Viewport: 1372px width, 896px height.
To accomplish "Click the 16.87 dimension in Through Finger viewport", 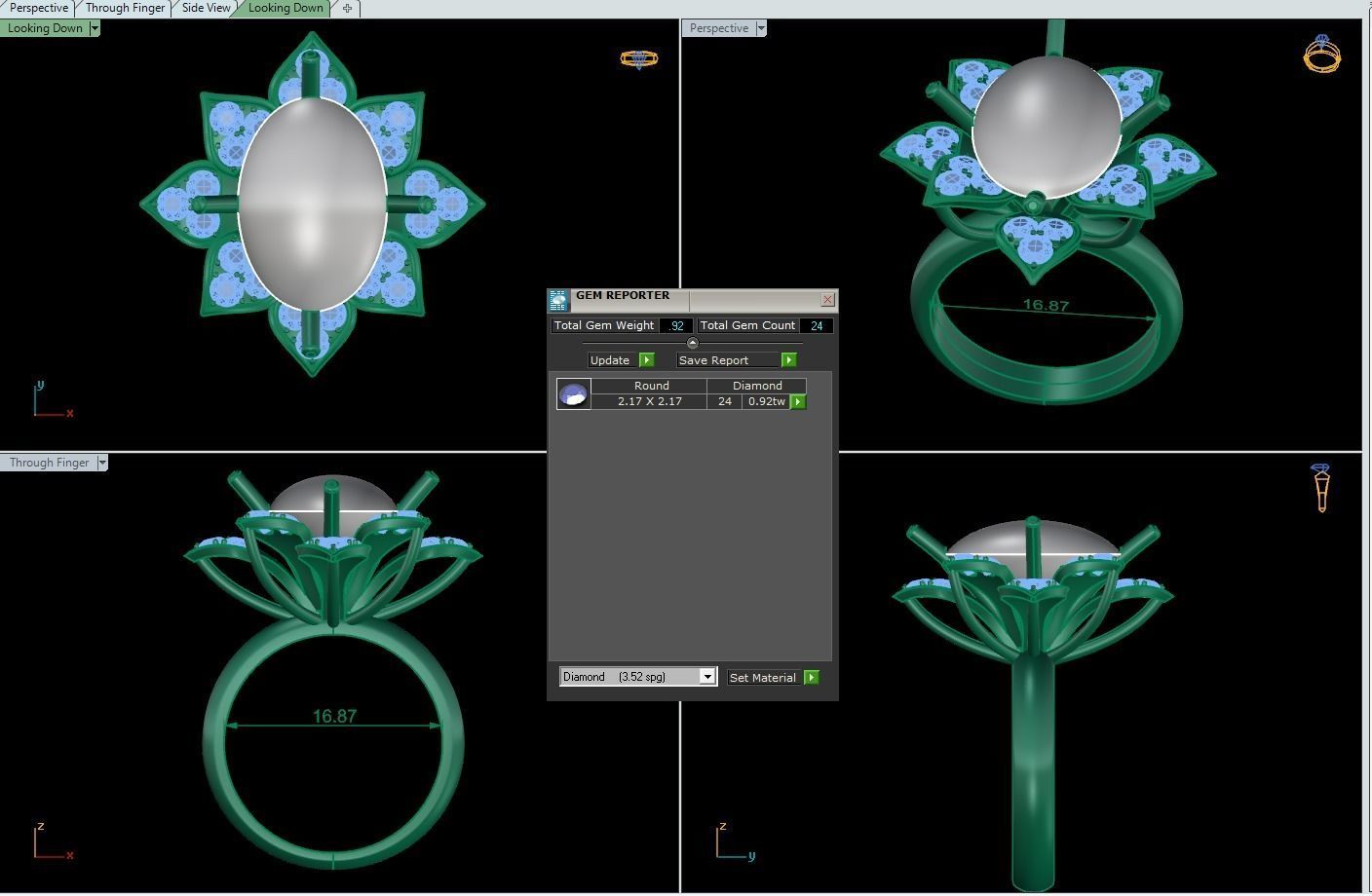I will 334,716.
